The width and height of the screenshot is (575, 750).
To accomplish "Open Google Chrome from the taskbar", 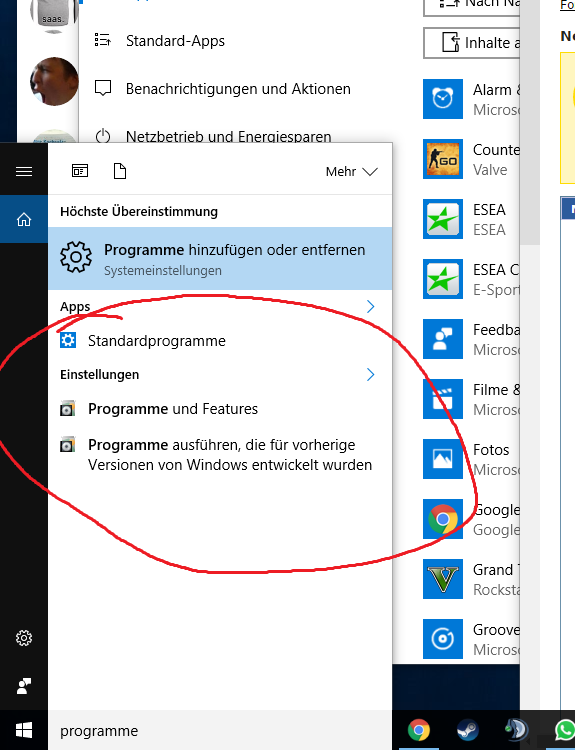I will (419, 730).
